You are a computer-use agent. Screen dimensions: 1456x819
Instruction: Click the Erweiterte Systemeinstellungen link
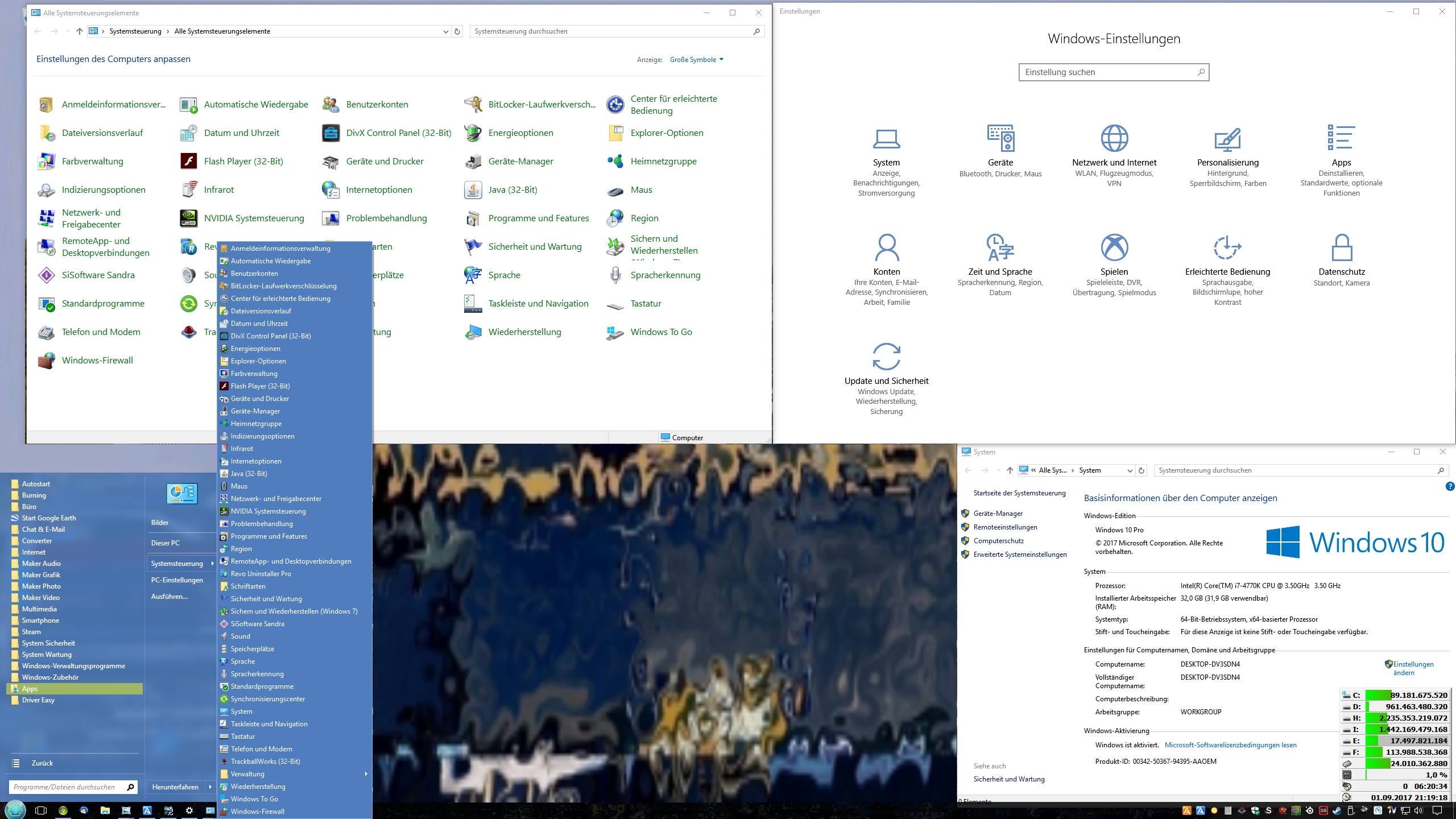pos(1020,555)
